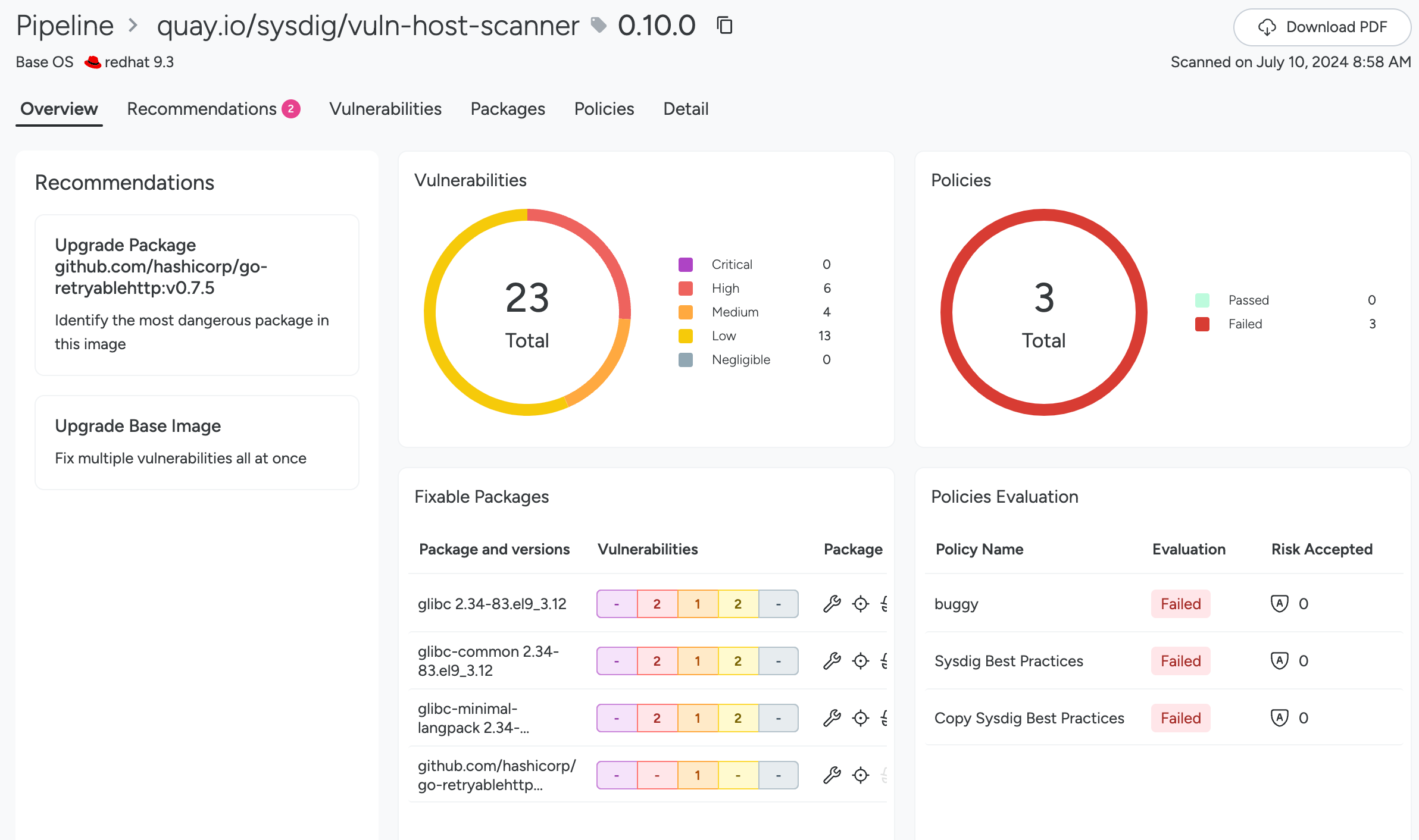Click the policies donut chart with 3 Total
This screenshot has width=1419, height=840.
pyautogui.click(x=1044, y=312)
